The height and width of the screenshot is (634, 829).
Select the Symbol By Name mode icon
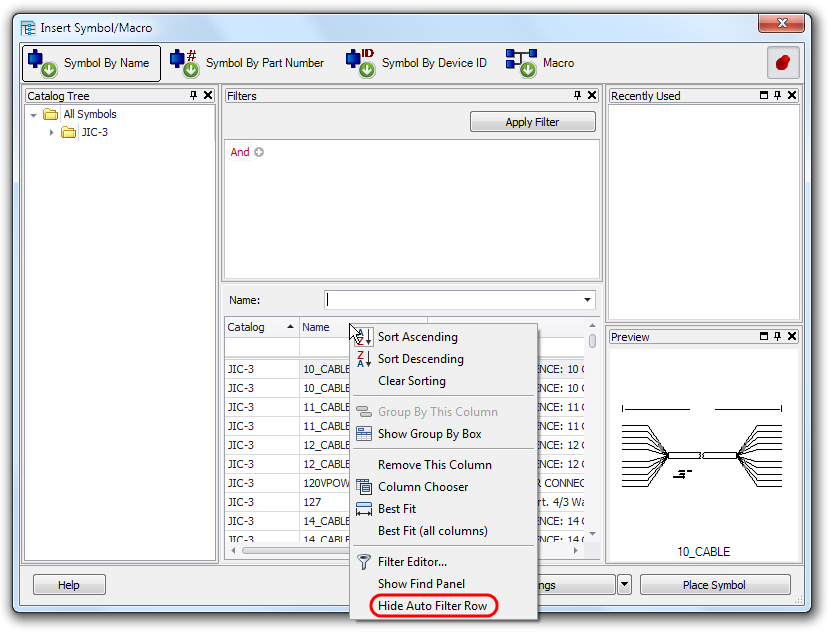click(40, 62)
